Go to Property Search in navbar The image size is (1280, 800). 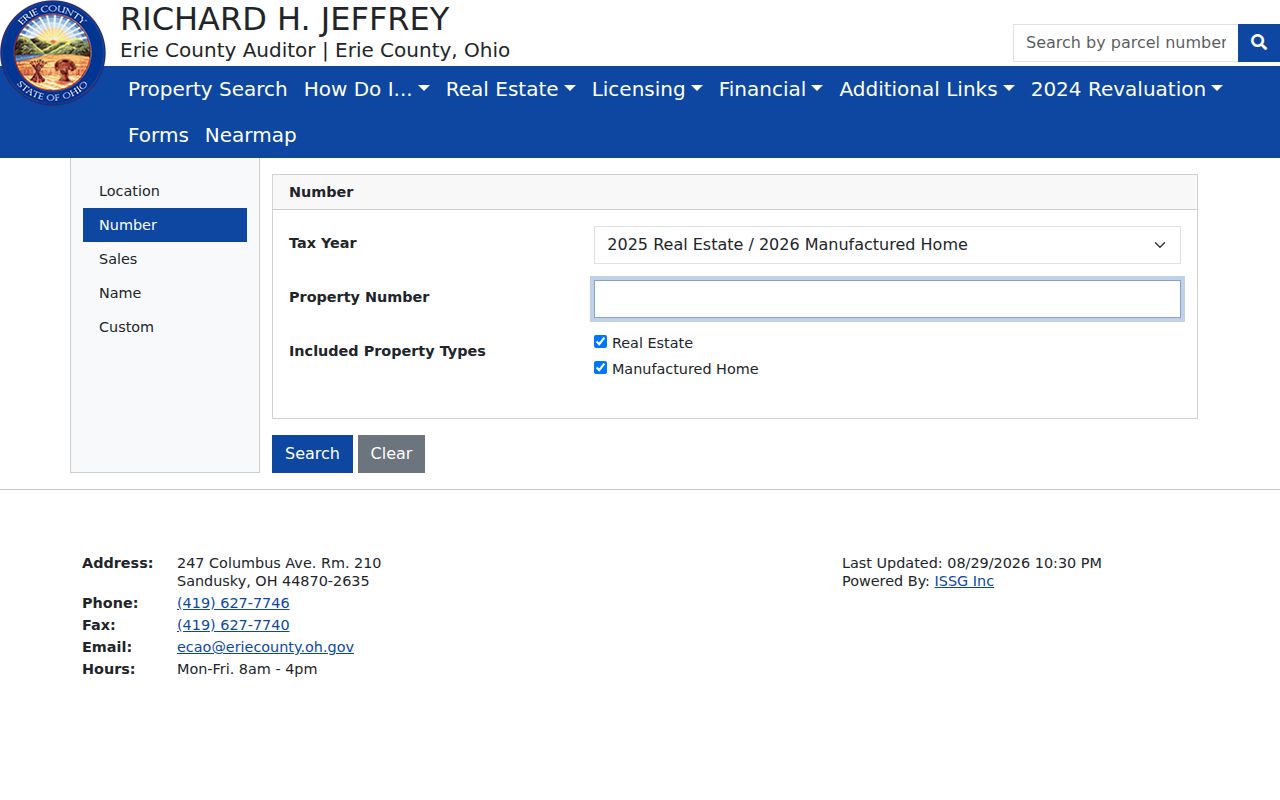point(208,89)
